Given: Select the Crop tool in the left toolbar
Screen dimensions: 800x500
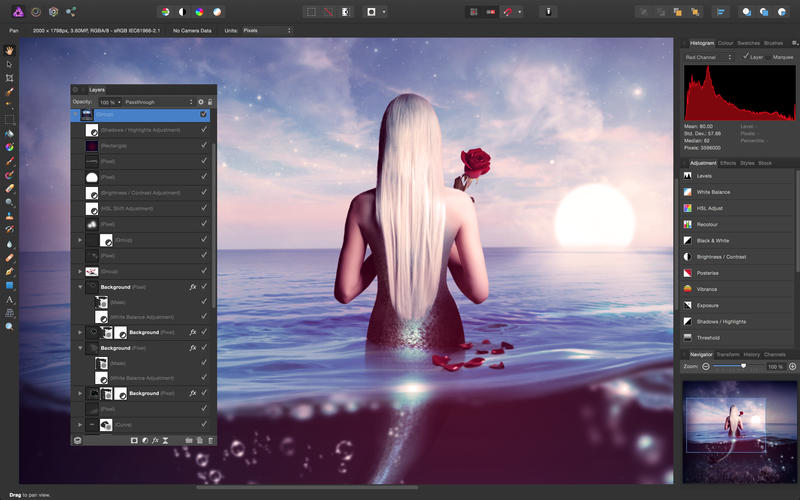Looking at the screenshot, I should coord(9,77).
